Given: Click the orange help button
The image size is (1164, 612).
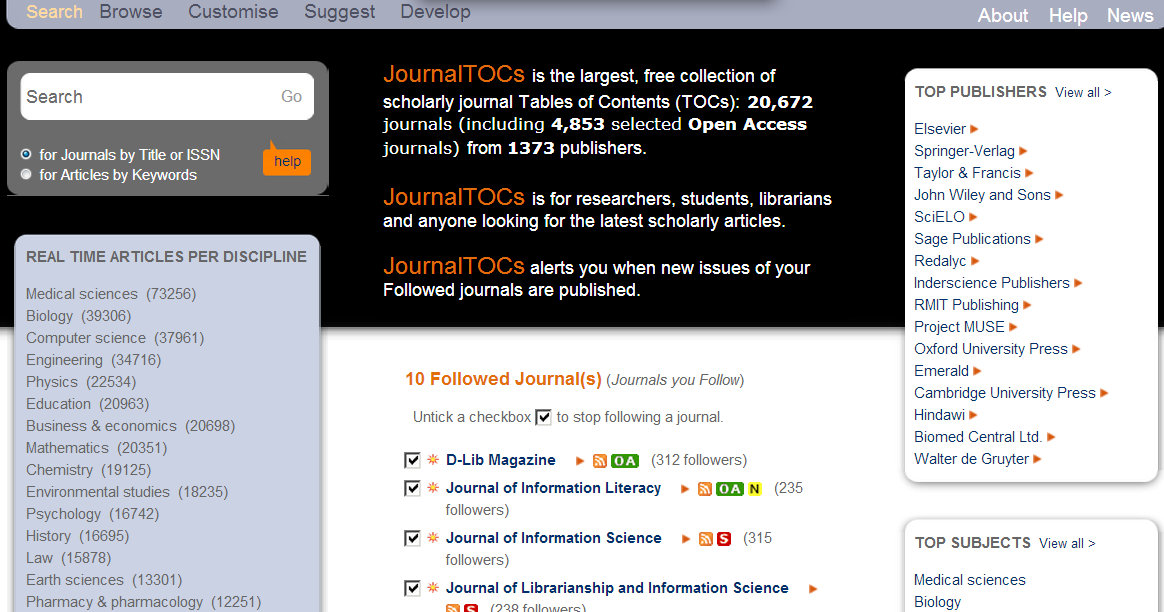Looking at the screenshot, I should tap(287, 161).
